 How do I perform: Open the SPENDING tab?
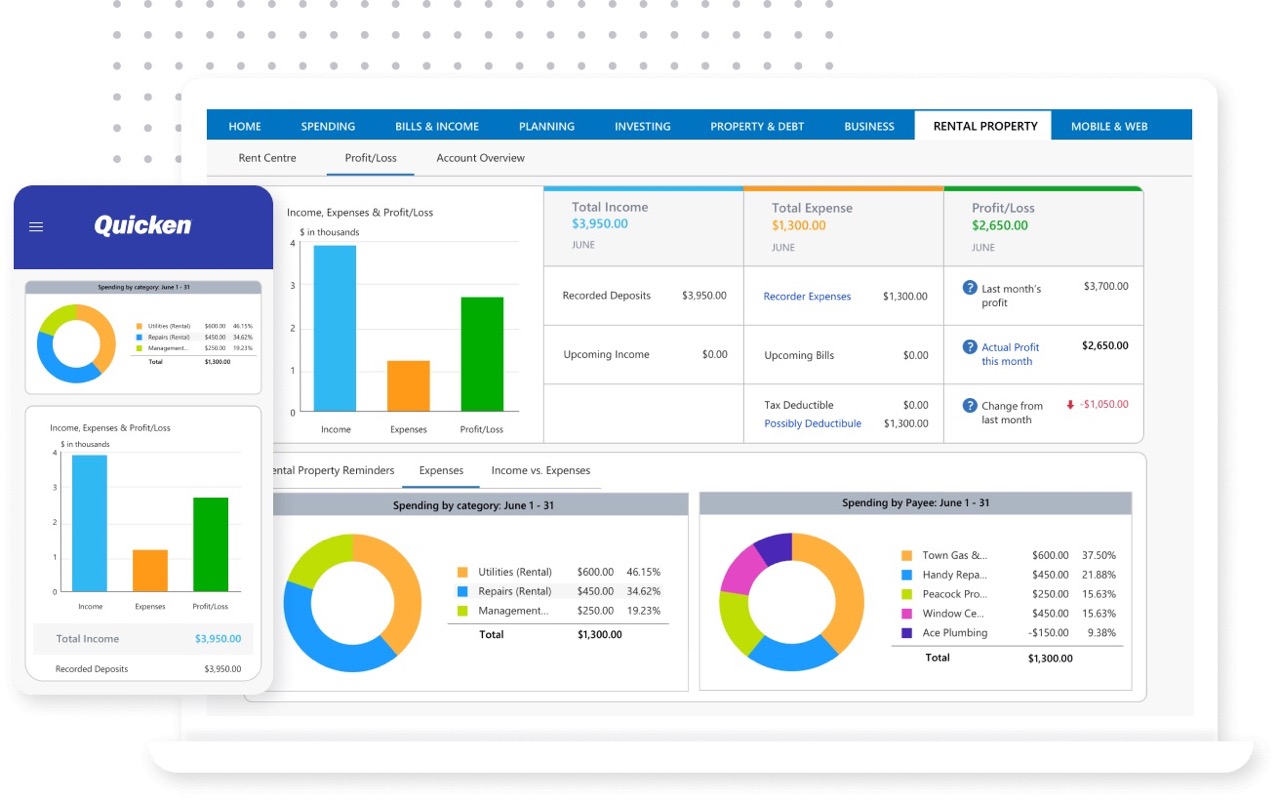point(328,126)
